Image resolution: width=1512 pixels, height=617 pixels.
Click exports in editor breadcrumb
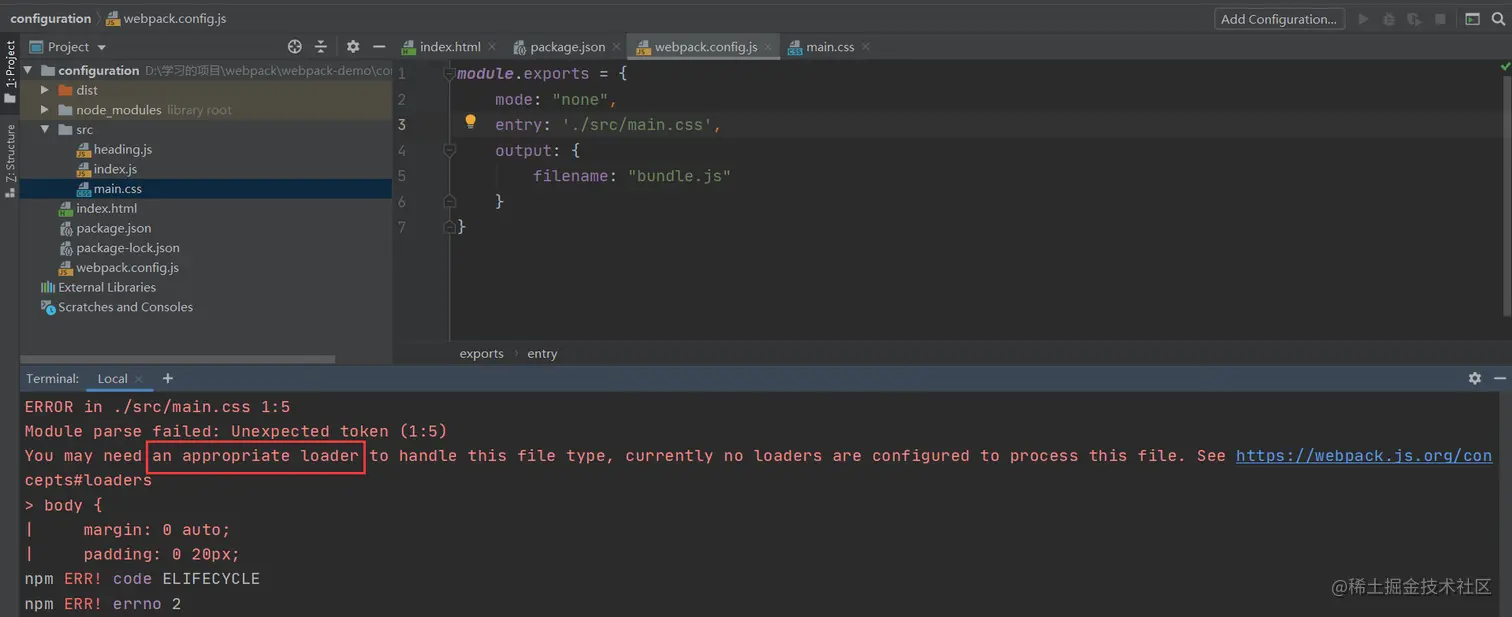(481, 353)
